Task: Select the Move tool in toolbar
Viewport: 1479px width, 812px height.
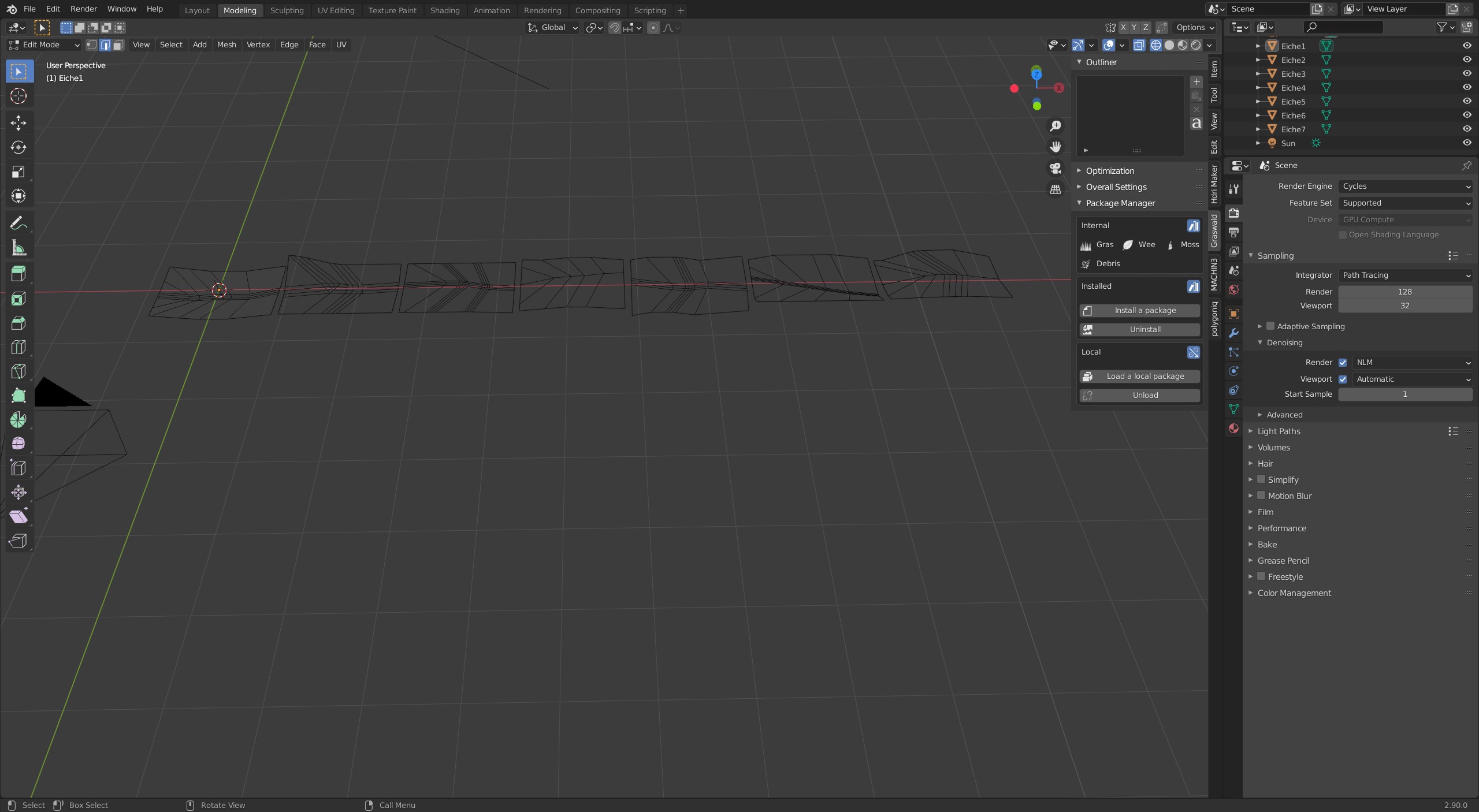Action: (18, 122)
